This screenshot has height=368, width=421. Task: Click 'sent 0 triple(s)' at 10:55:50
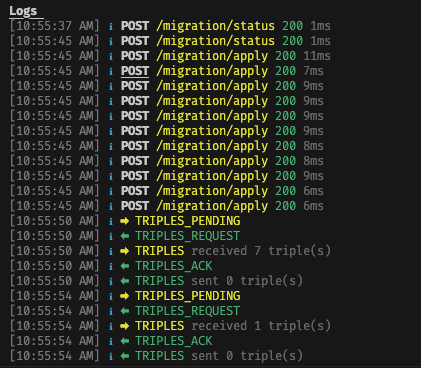tap(247, 281)
